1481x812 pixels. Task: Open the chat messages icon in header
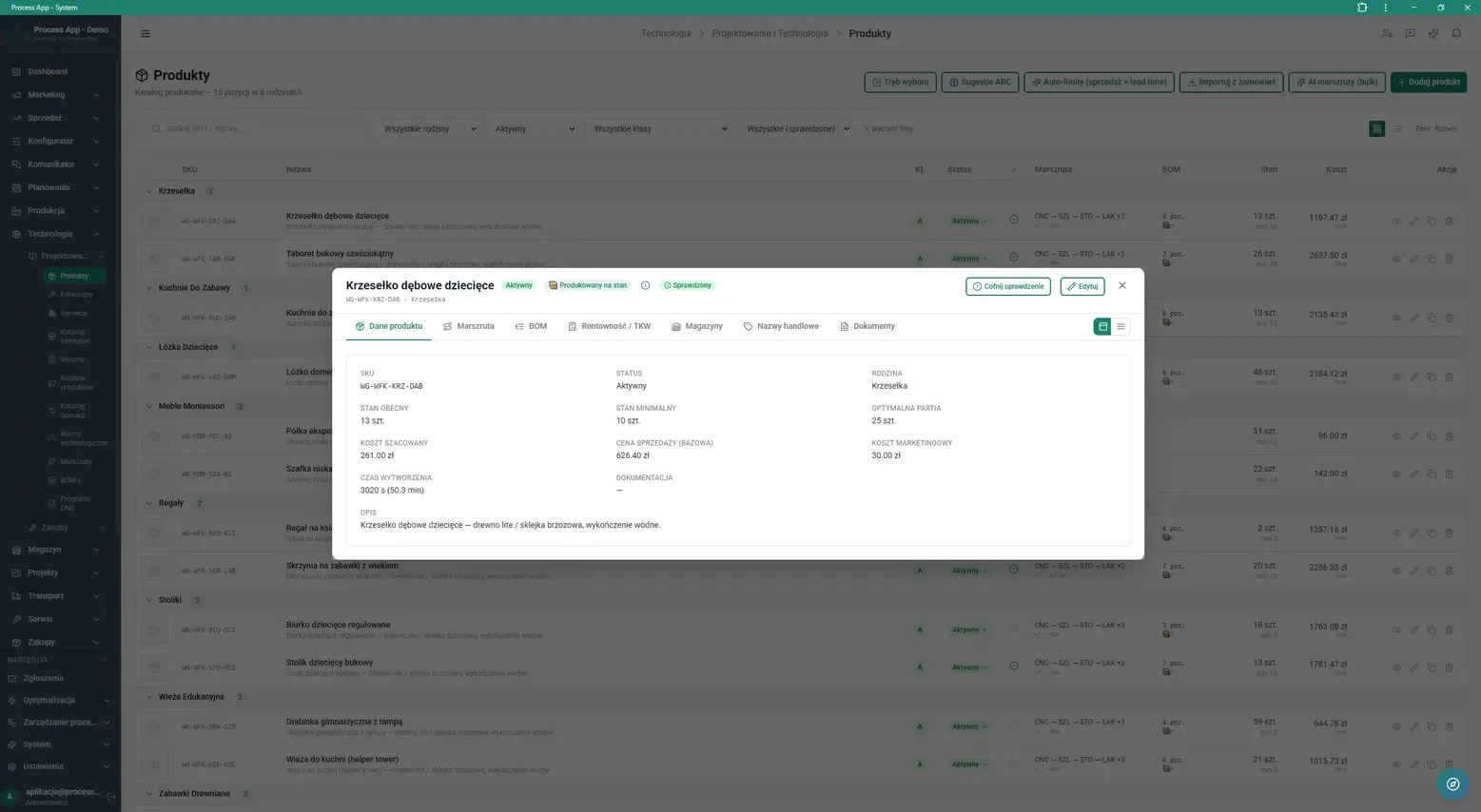coord(1410,33)
